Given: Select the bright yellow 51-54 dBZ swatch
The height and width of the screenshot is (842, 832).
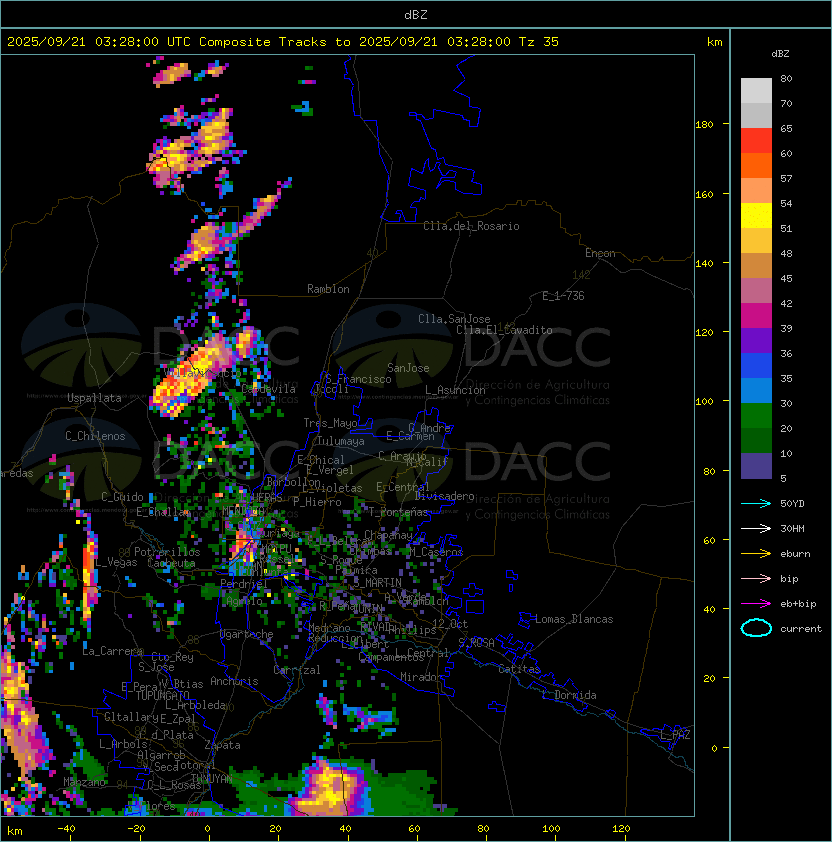Looking at the screenshot, I should [756, 216].
